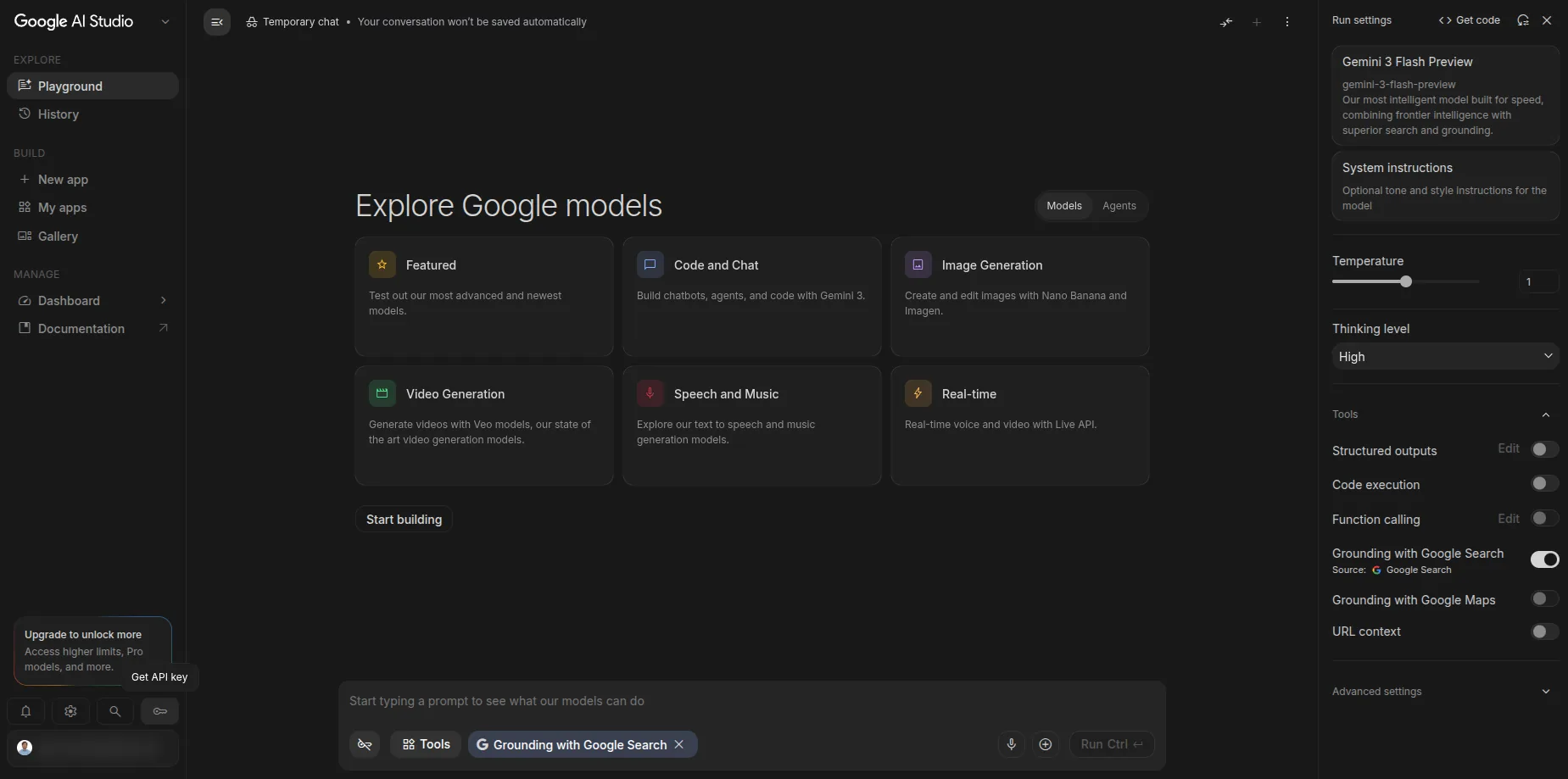Click the incognito Temporary chat icon
The width and height of the screenshot is (1568, 779).
tap(252, 22)
